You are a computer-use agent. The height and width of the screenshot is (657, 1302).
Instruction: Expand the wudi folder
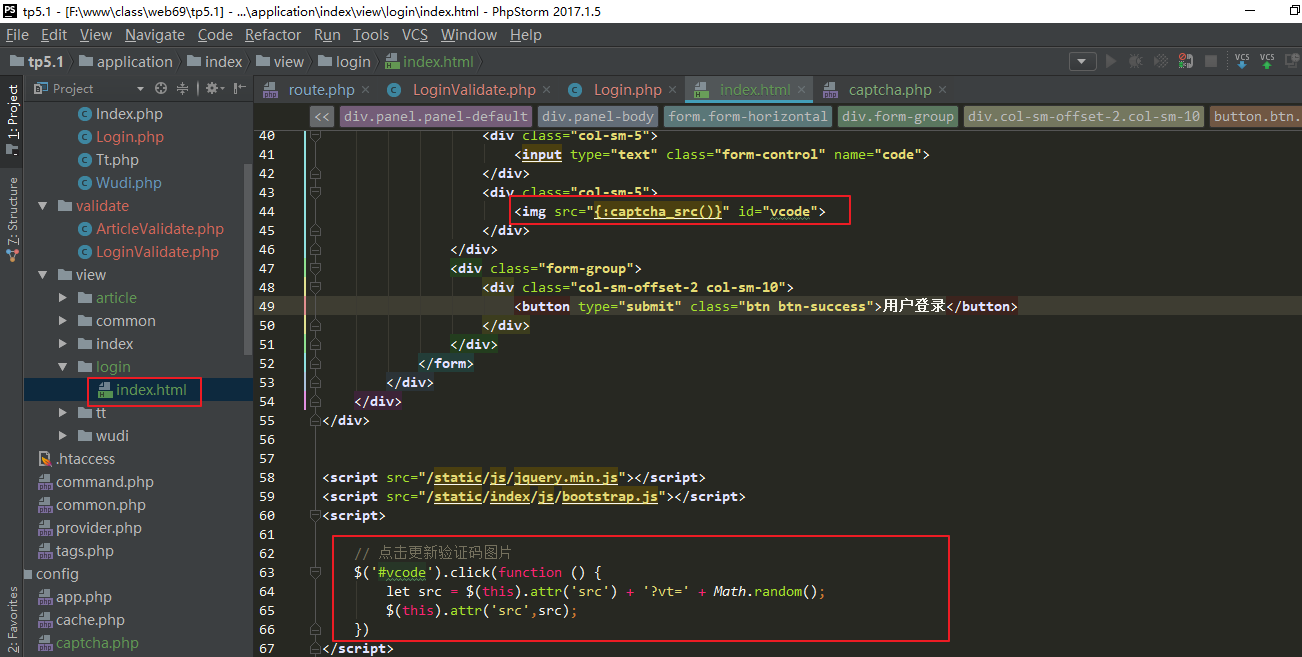[x=63, y=436]
